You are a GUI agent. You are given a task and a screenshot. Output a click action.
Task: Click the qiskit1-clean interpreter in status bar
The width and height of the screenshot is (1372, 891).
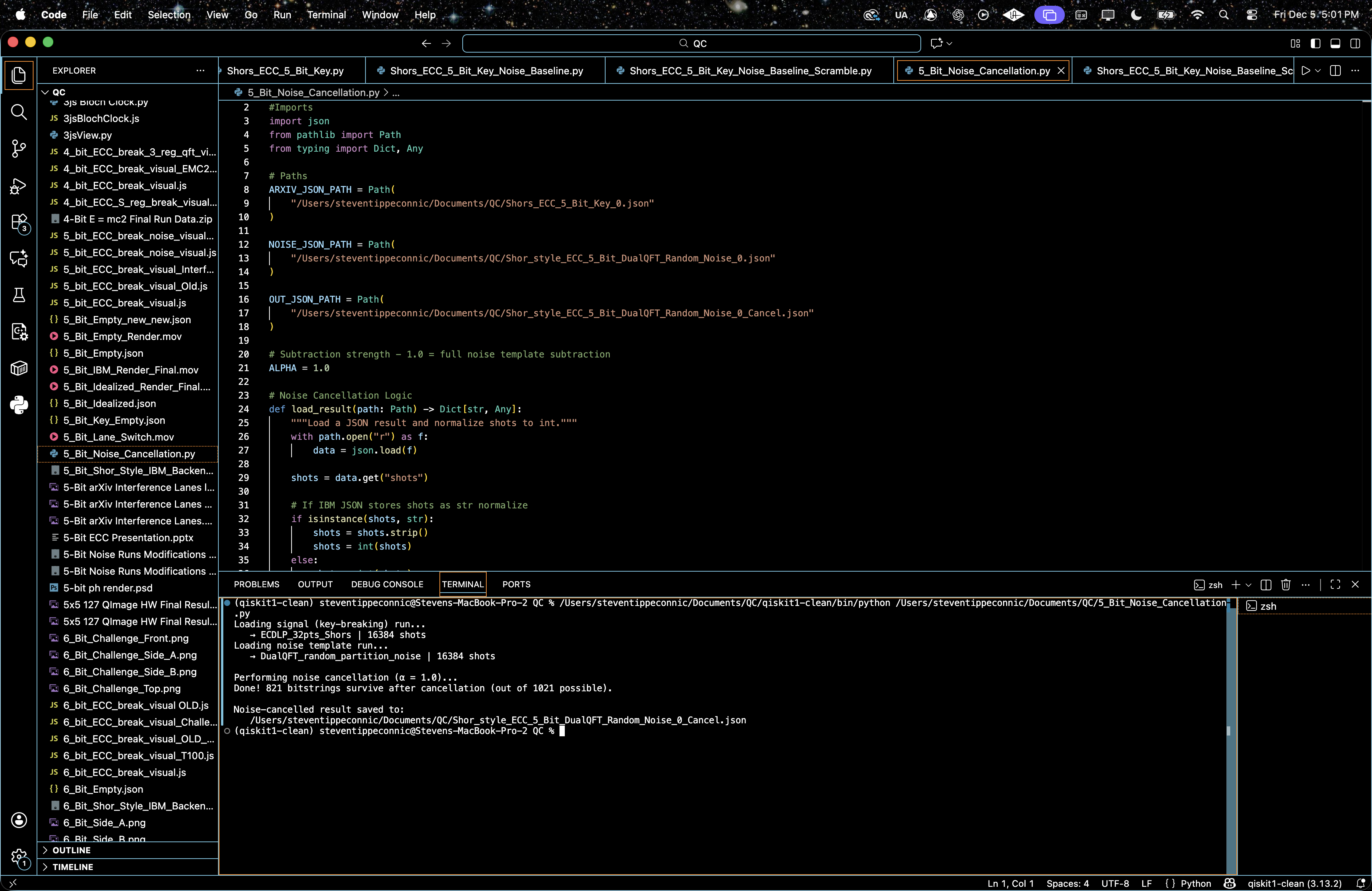point(1294,883)
